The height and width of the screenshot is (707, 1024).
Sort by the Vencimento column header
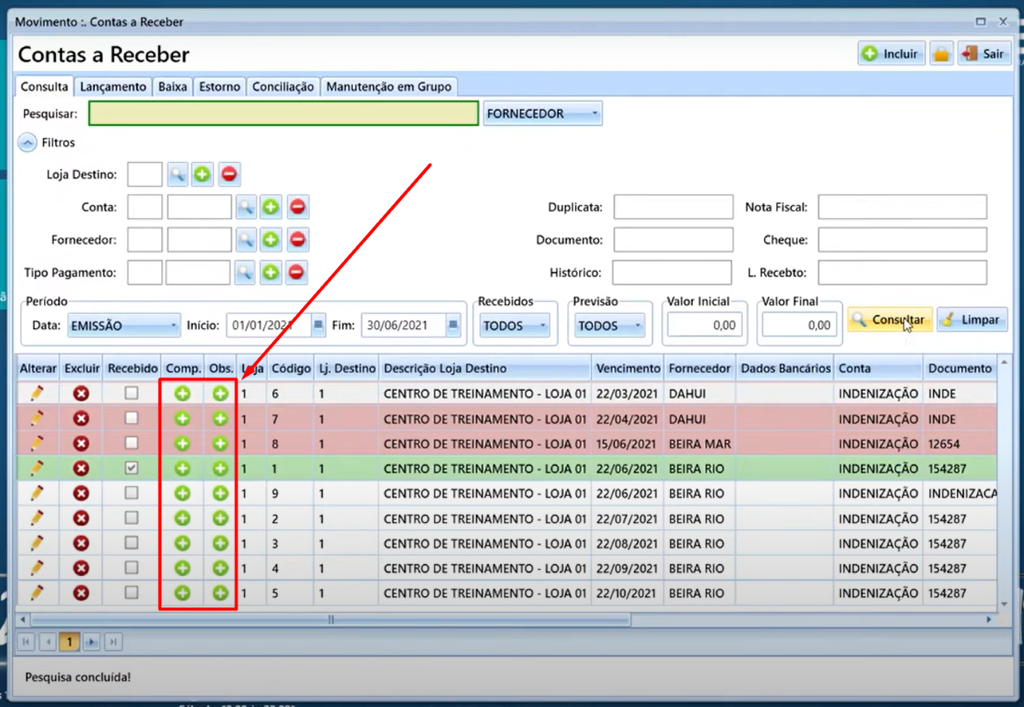tap(628, 369)
